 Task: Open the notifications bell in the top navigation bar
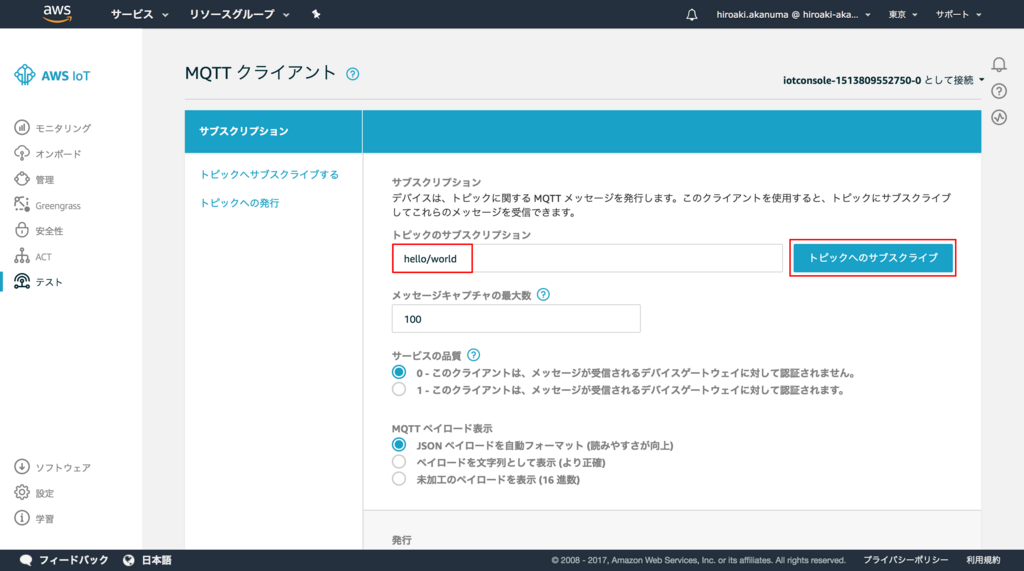692,14
